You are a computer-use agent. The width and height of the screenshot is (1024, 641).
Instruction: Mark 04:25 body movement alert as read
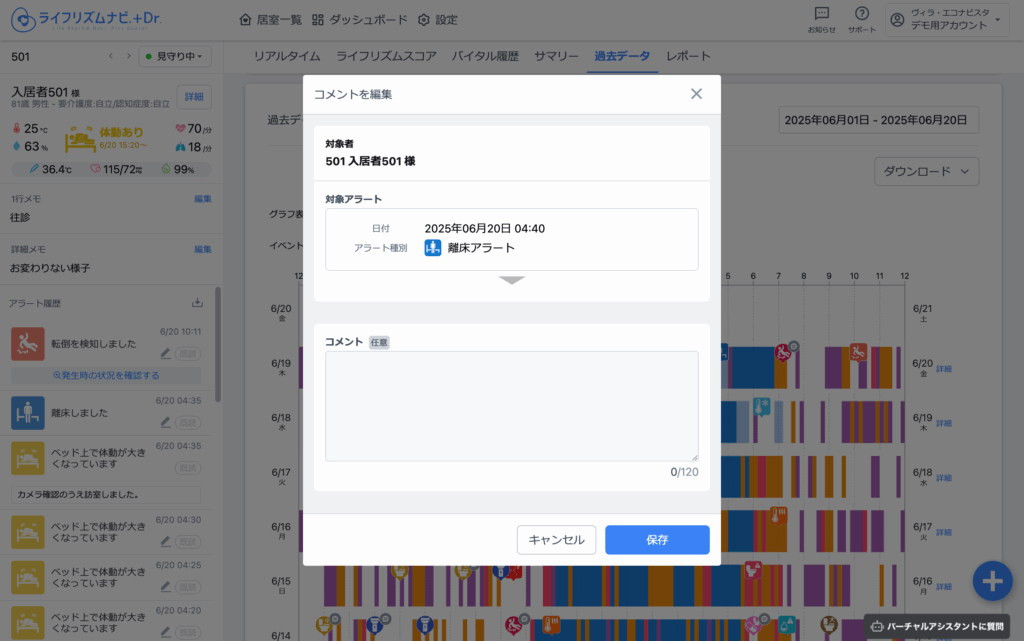click(188, 587)
